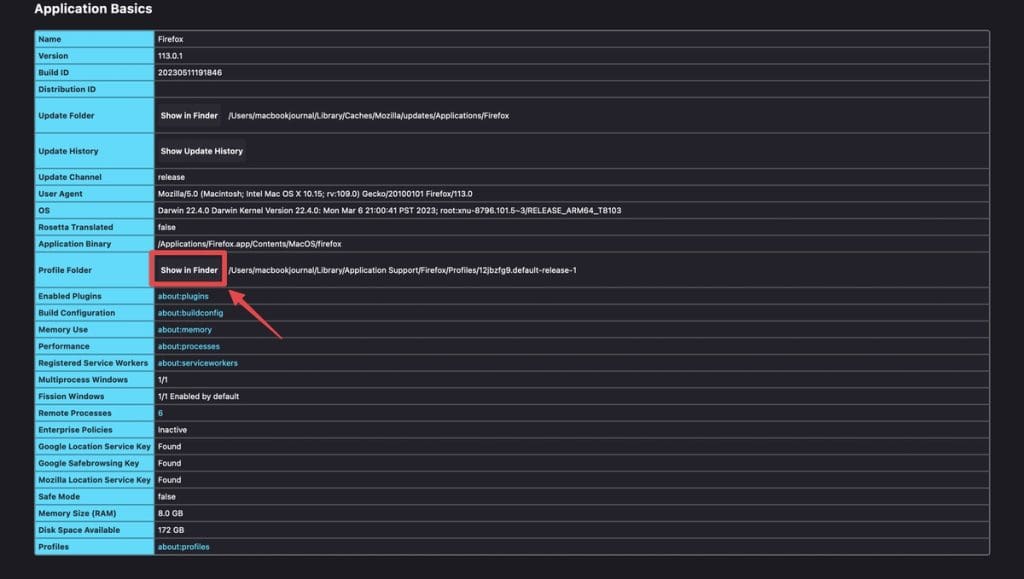Click the Enabled Plugins row label

click(x=70, y=296)
